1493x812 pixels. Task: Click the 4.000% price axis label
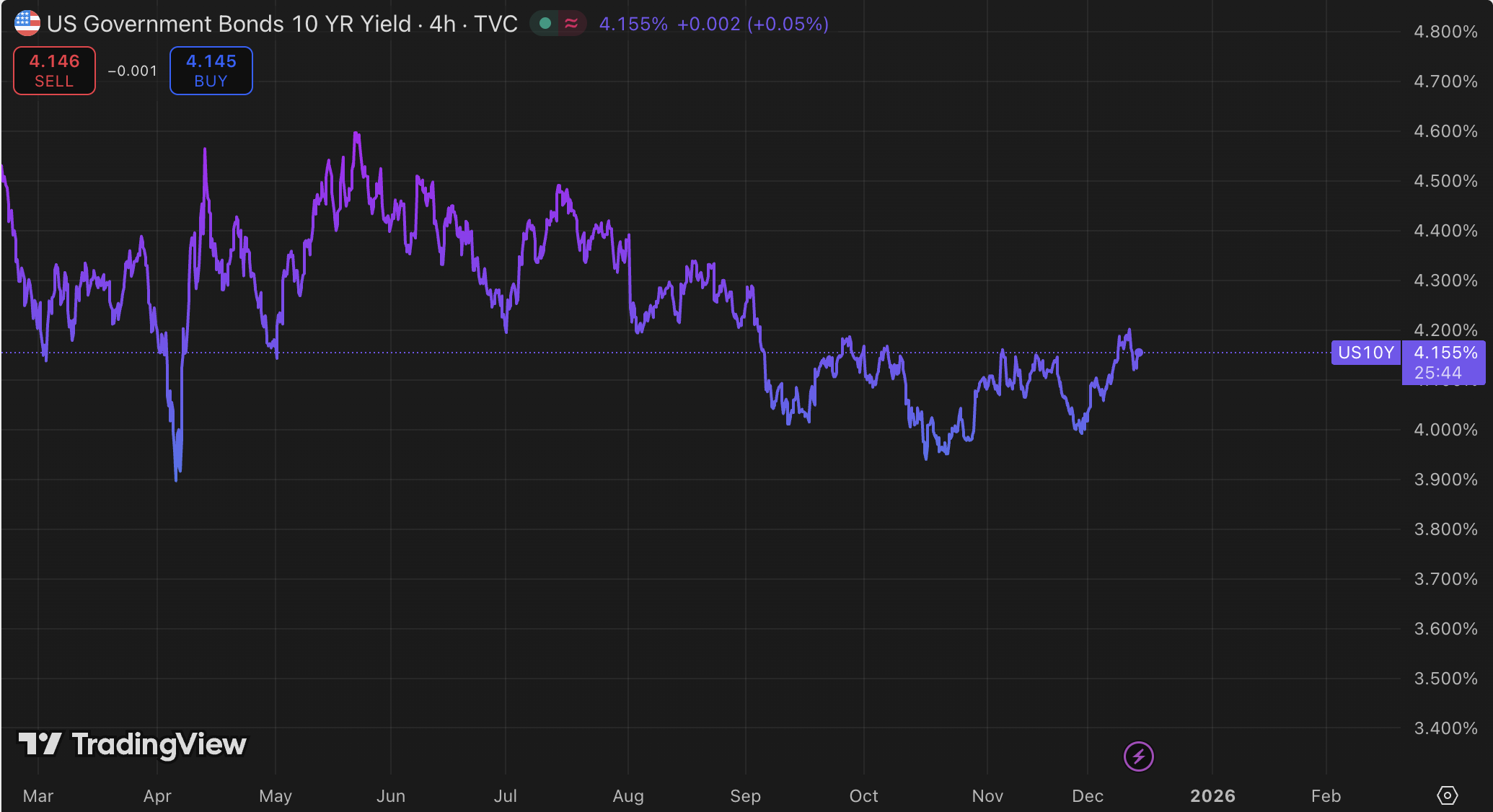tap(1445, 430)
